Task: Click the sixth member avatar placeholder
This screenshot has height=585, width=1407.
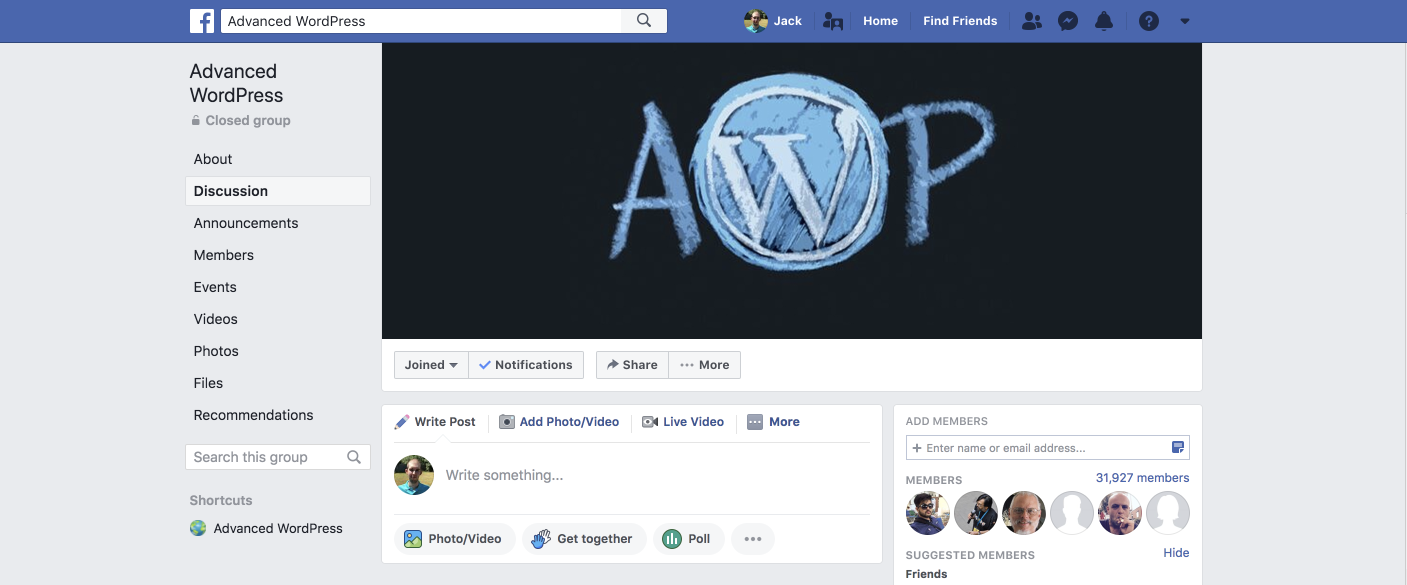Action: 1168,513
